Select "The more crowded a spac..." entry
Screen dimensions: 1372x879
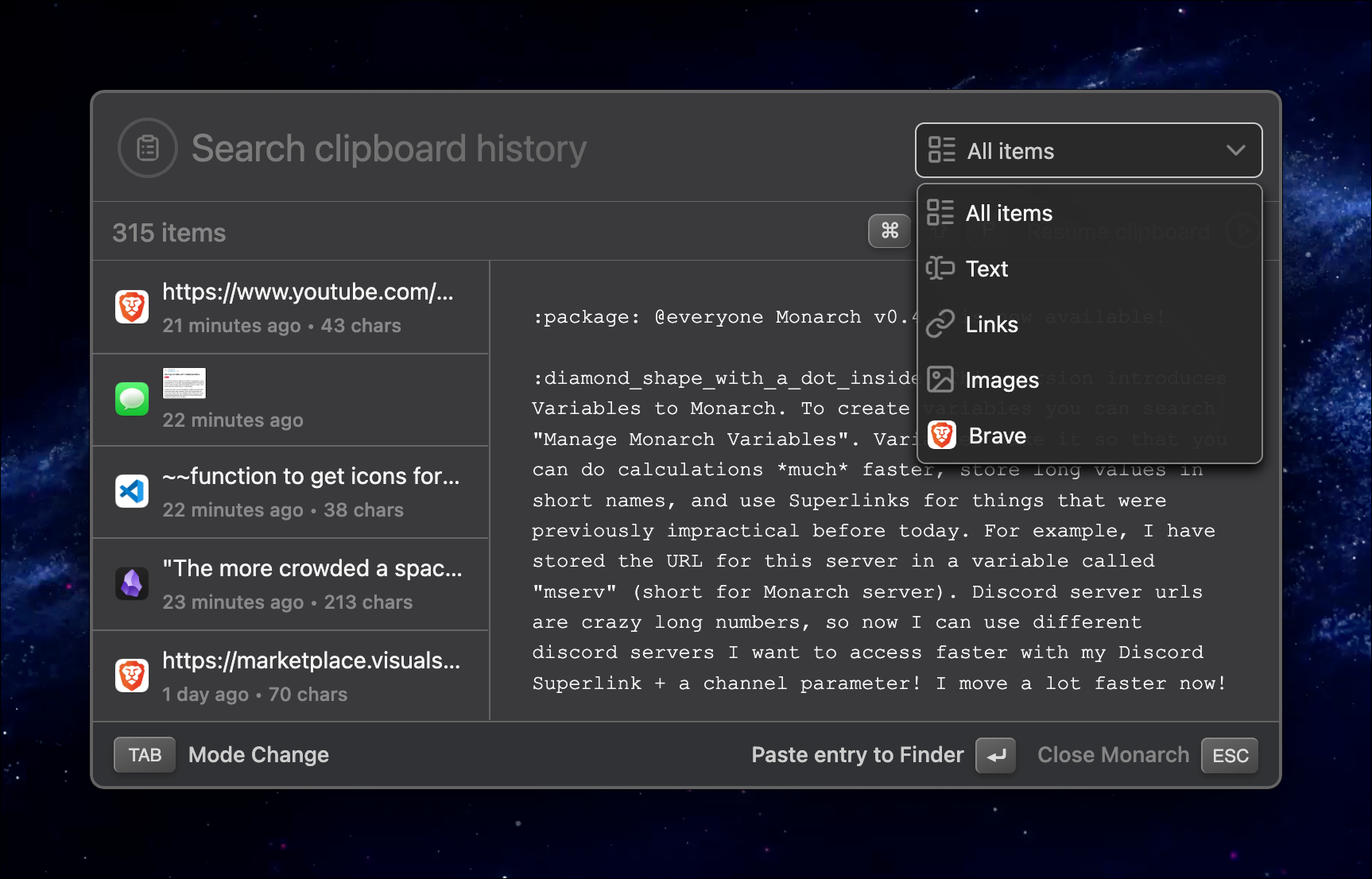[x=291, y=584]
